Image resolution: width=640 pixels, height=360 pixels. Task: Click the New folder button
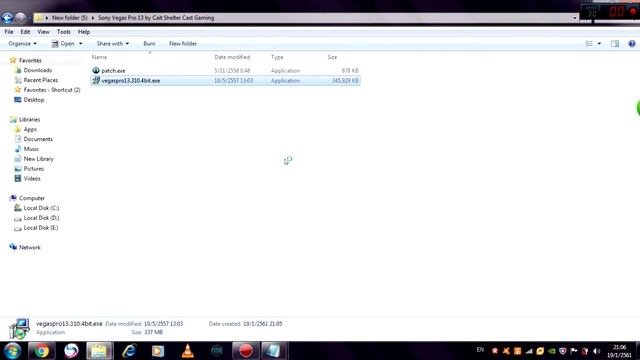click(183, 44)
